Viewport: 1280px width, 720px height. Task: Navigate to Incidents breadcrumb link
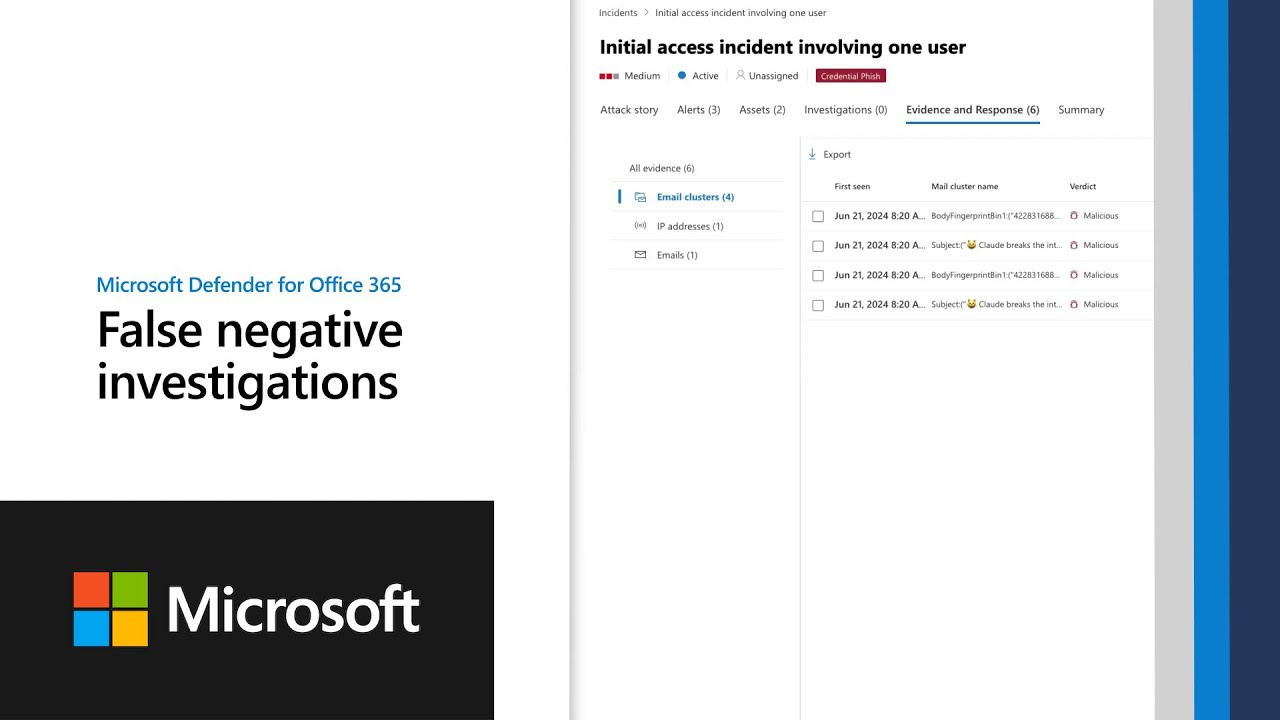click(x=618, y=13)
